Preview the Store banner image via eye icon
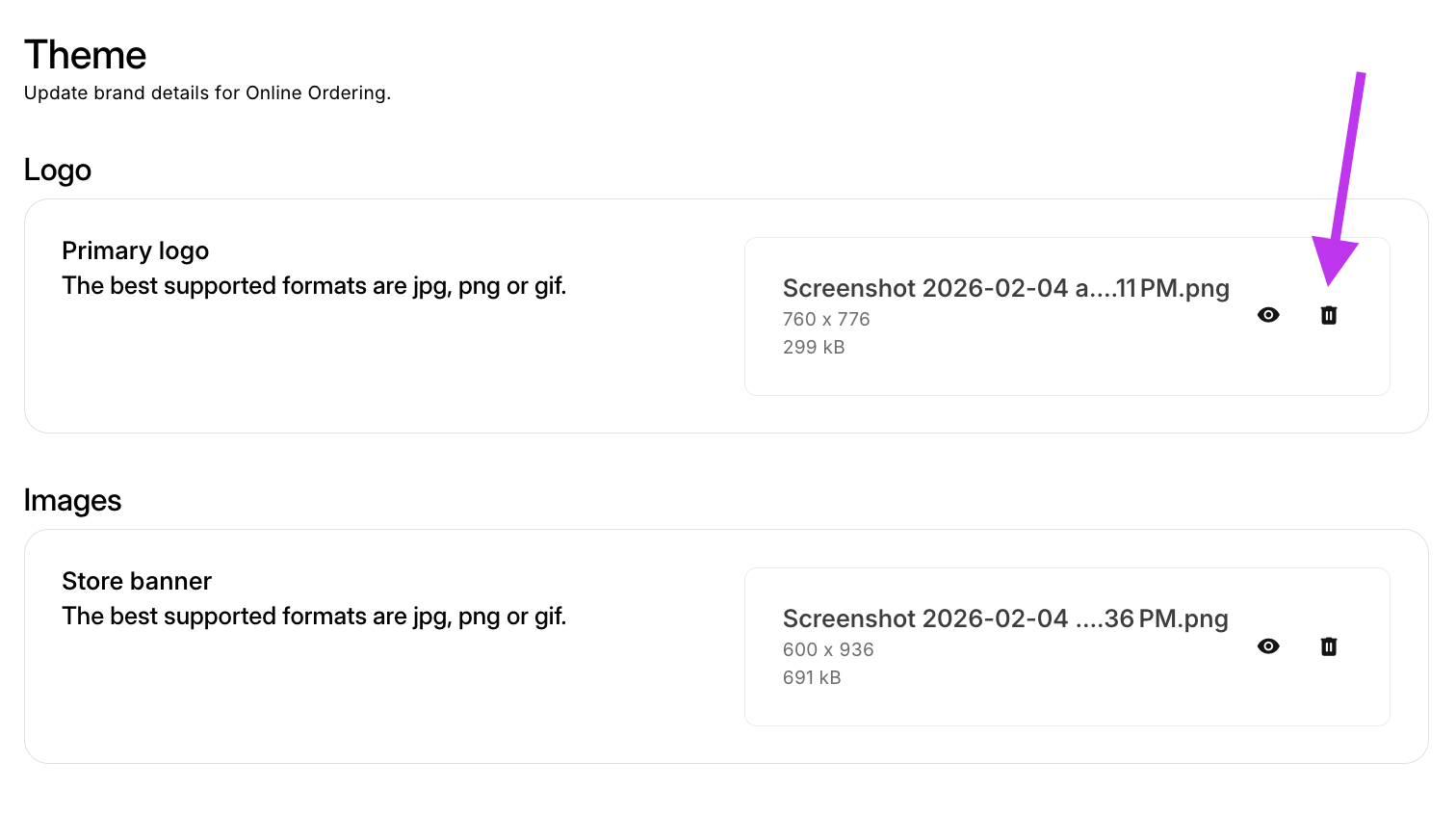The image size is (1456, 815). coord(1268,646)
